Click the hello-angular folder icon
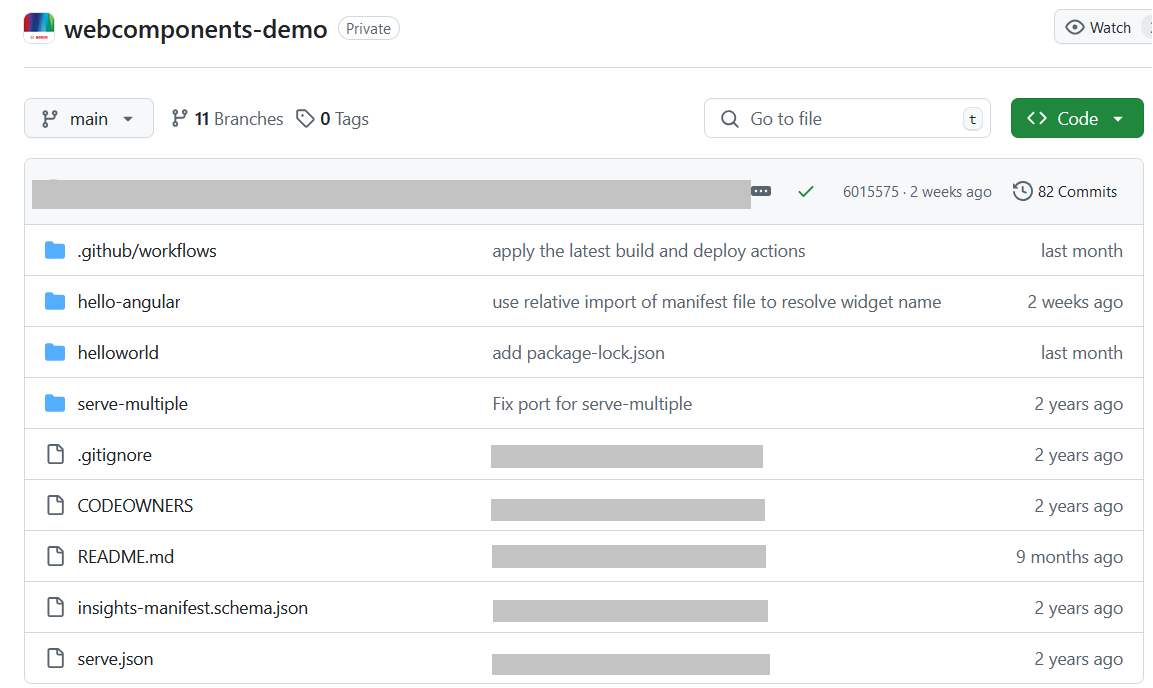Viewport: 1153px width, 688px height. [x=55, y=302]
